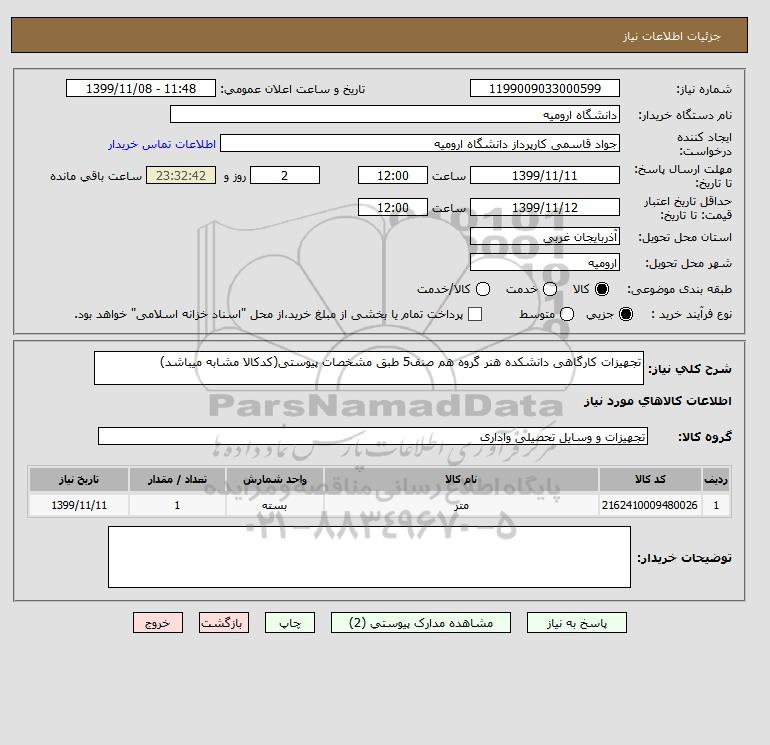
Task: Click the نام کالا column header
Action: point(461,479)
